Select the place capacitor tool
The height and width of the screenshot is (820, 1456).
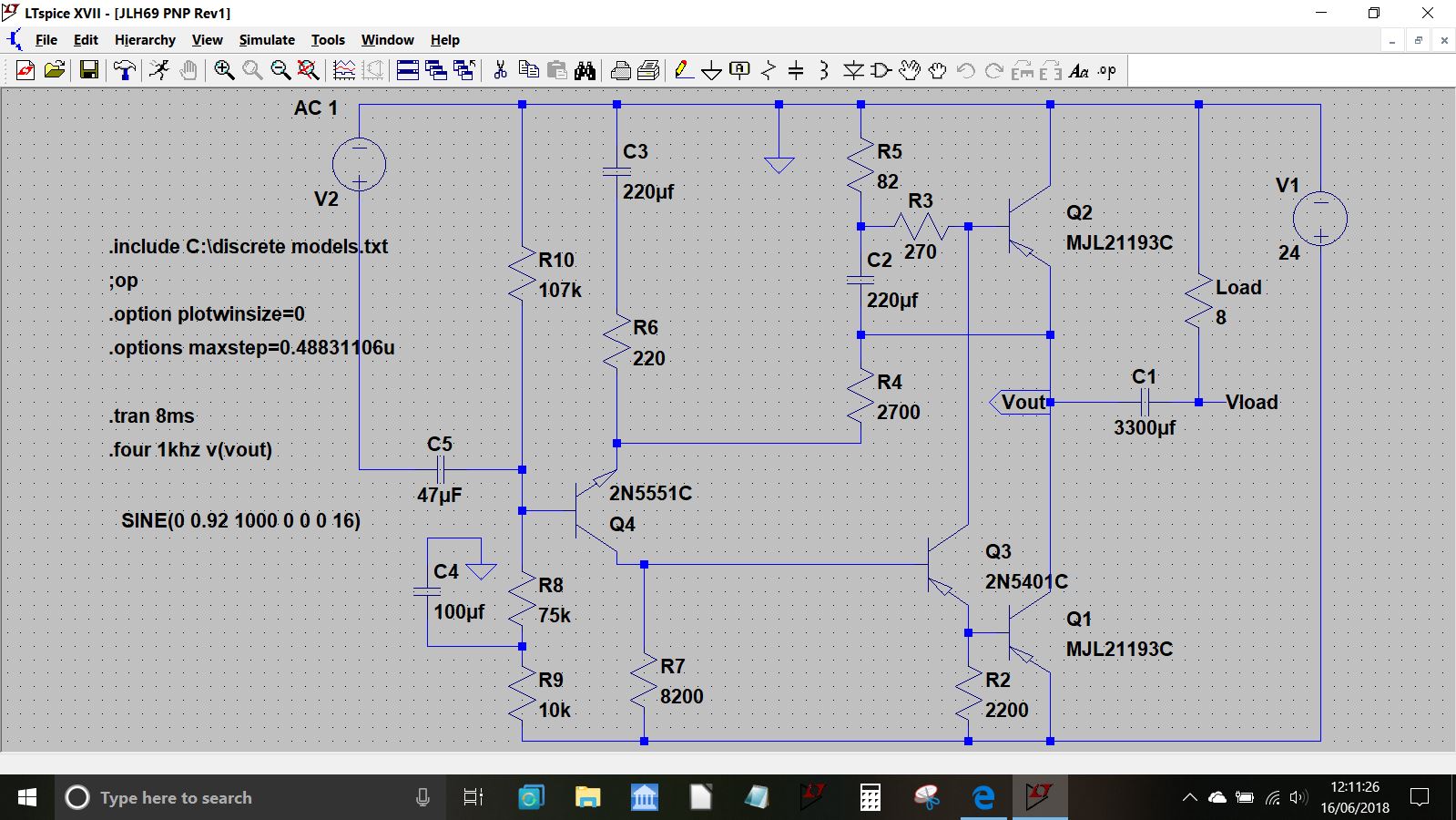pos(796,70)
